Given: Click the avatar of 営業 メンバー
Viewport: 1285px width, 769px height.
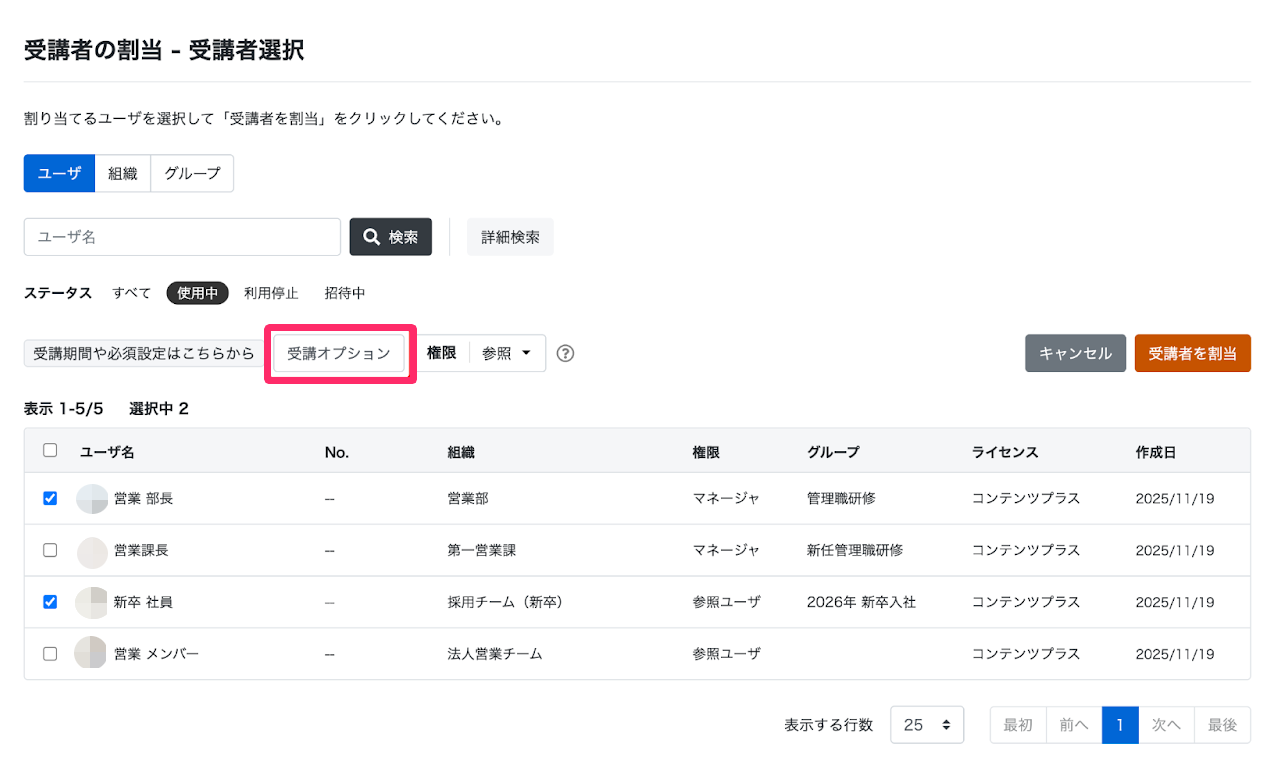Looking at the screenshot, I should tap(90, 653).
